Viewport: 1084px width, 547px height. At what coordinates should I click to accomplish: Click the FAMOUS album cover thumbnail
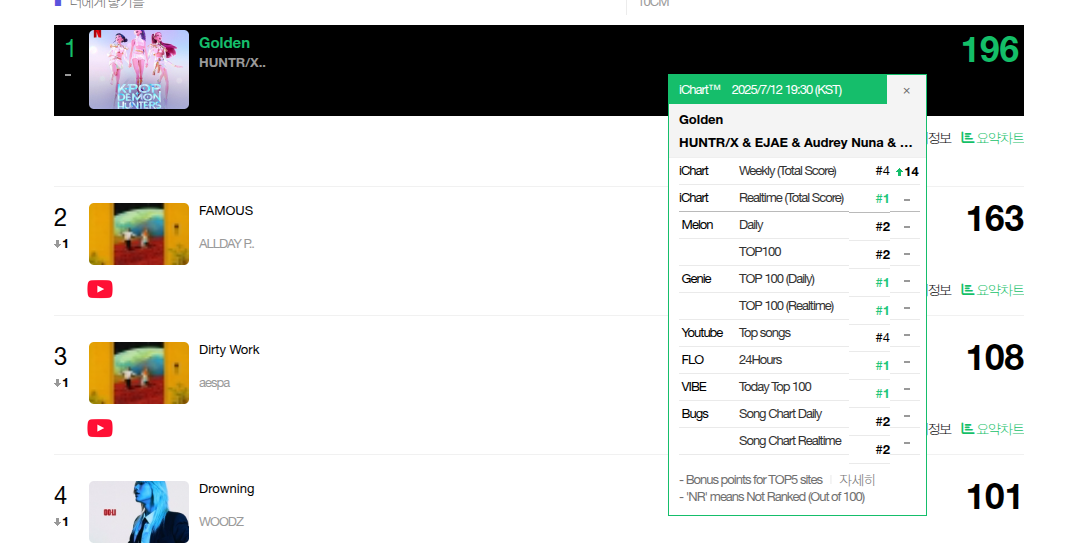[139, 234]
